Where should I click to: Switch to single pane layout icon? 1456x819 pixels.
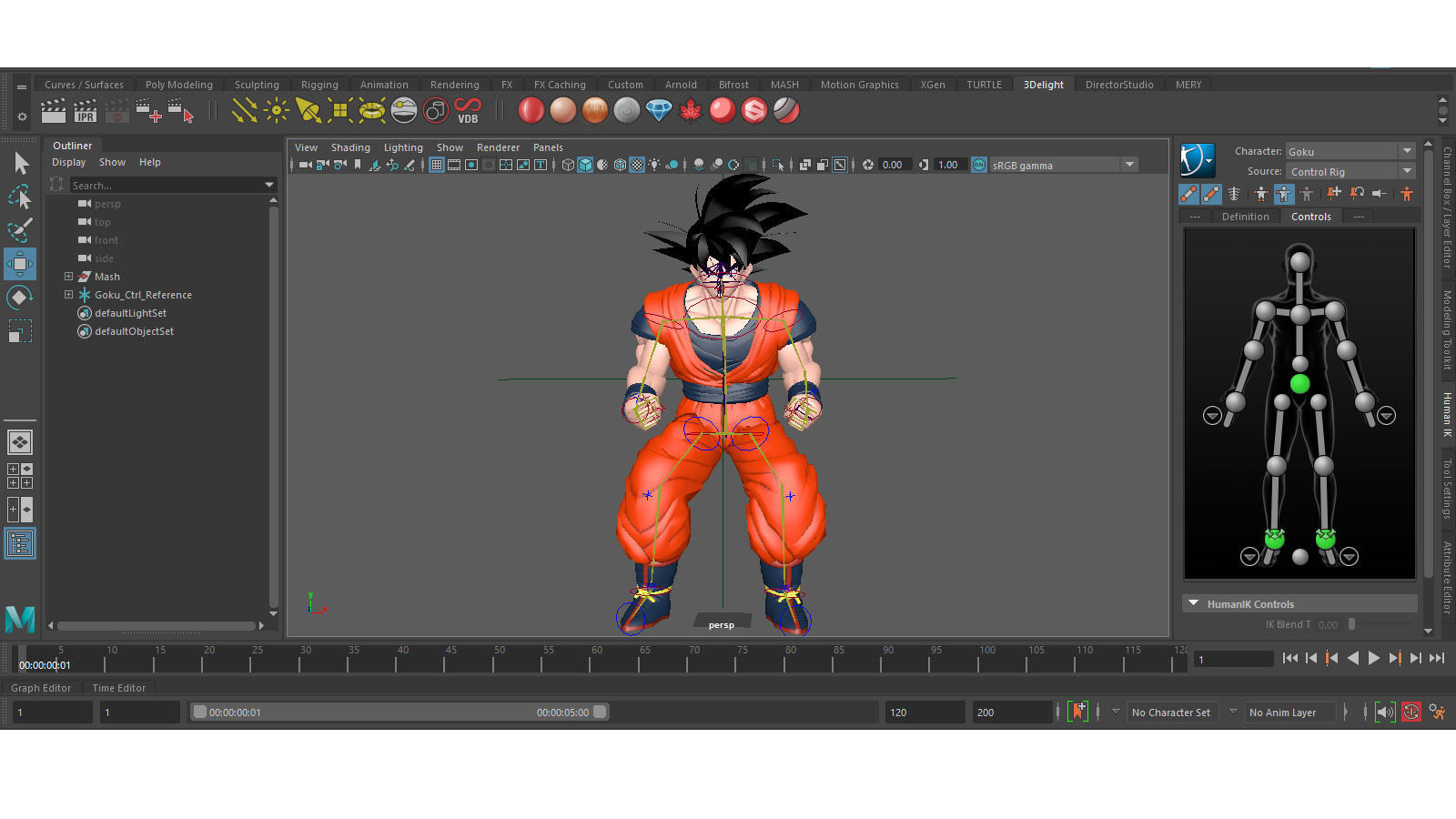click(20, 442)
